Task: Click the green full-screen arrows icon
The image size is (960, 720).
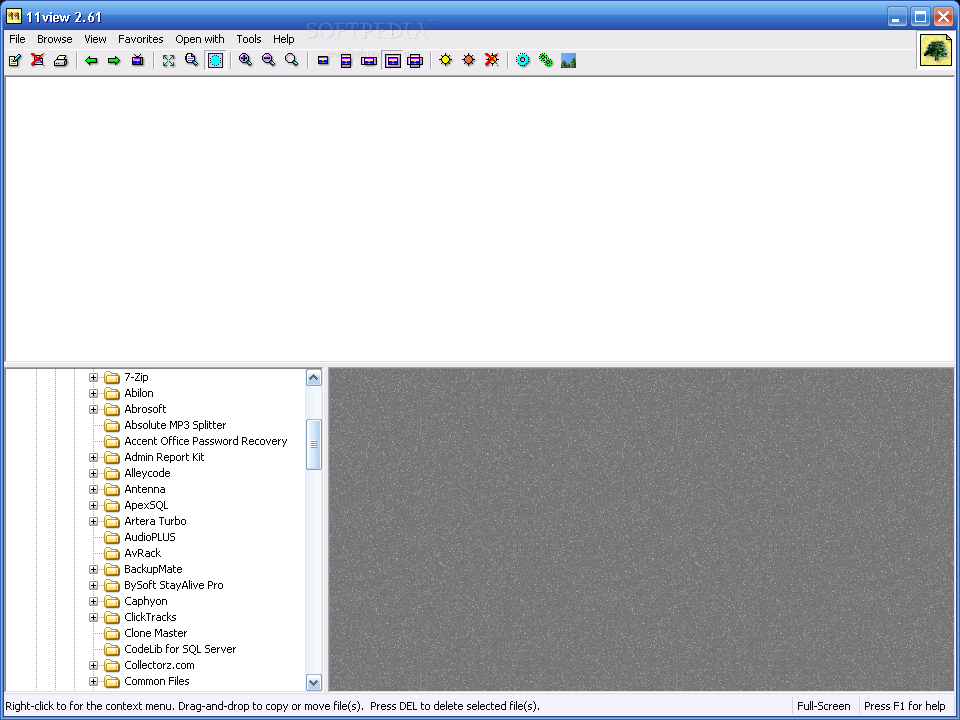Action: [168, 60]
